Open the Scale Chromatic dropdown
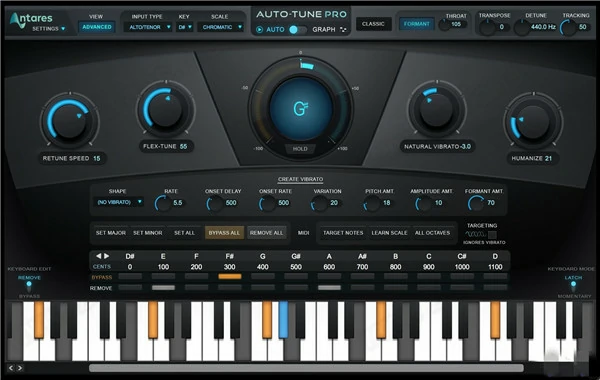The image size is (600, 380). point(220,27)
